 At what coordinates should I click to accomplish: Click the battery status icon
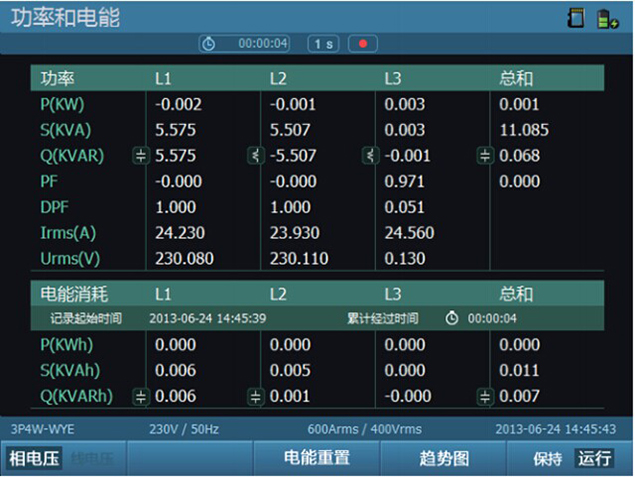607,19
